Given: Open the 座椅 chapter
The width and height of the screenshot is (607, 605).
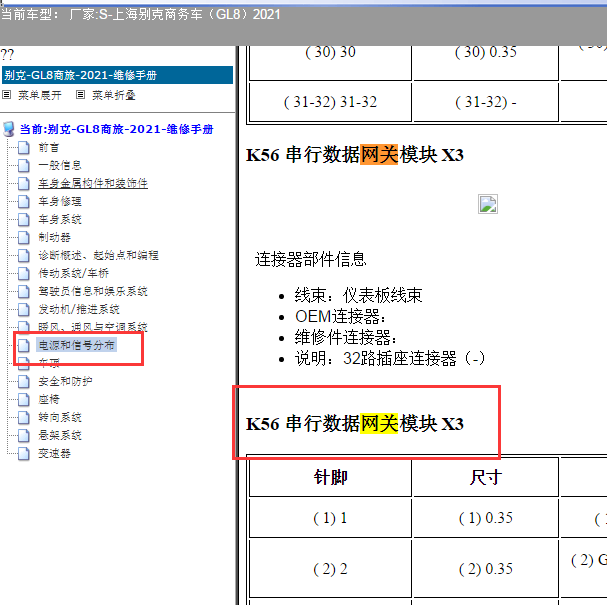Looking at the screenshot, I should point(49,399).
